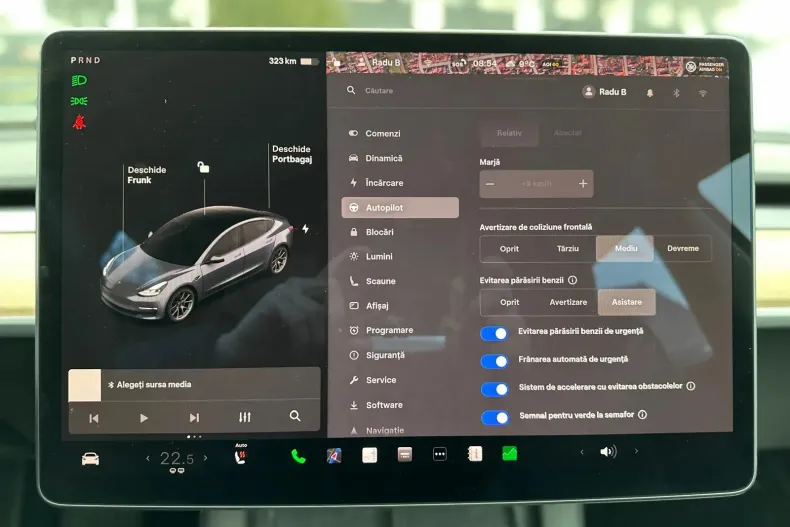
Task: Tap Deschide Frunk to open front trunk
Action: pyautogui.click(x=147, y=175)
